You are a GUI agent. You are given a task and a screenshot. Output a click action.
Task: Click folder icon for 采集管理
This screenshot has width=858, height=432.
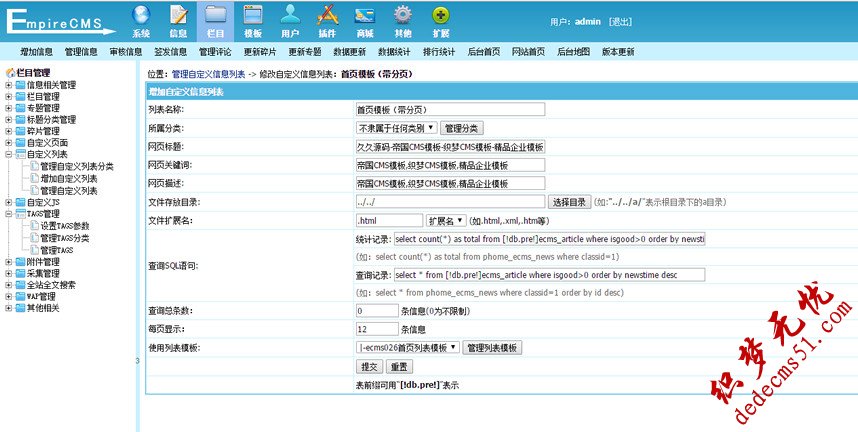[21, 273]
